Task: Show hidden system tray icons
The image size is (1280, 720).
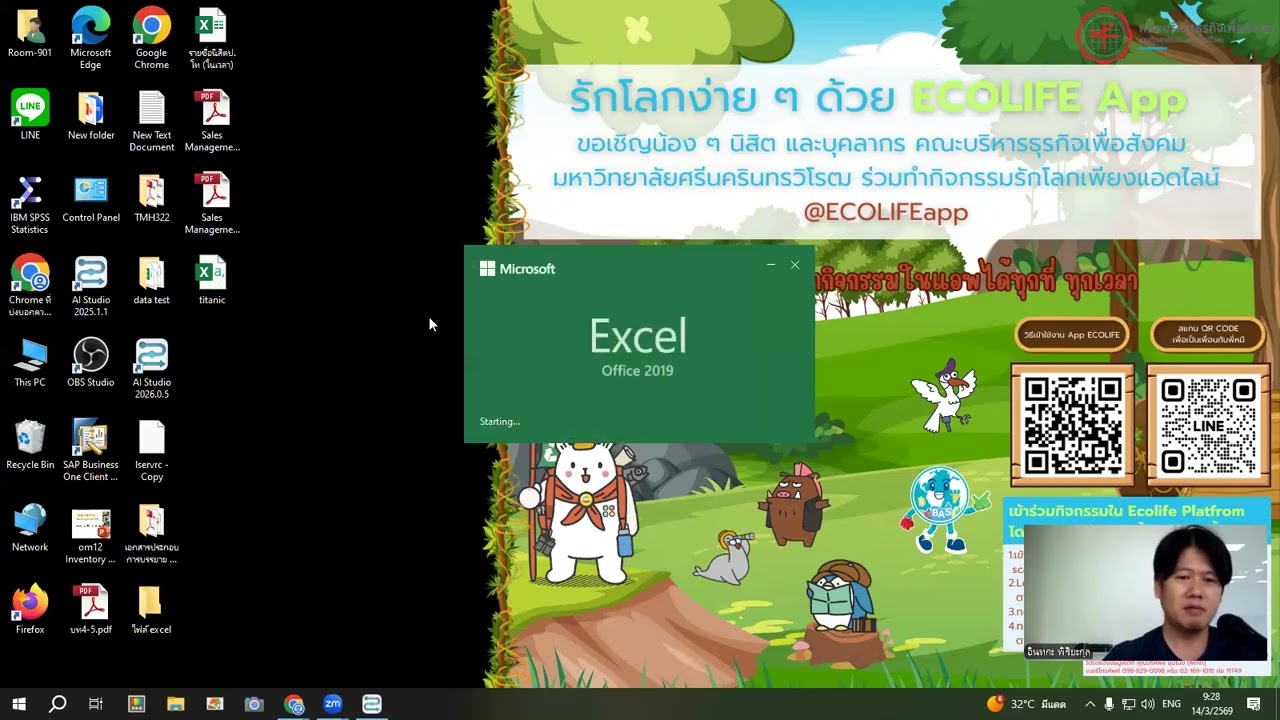Action: click(x=1090, y=704)
